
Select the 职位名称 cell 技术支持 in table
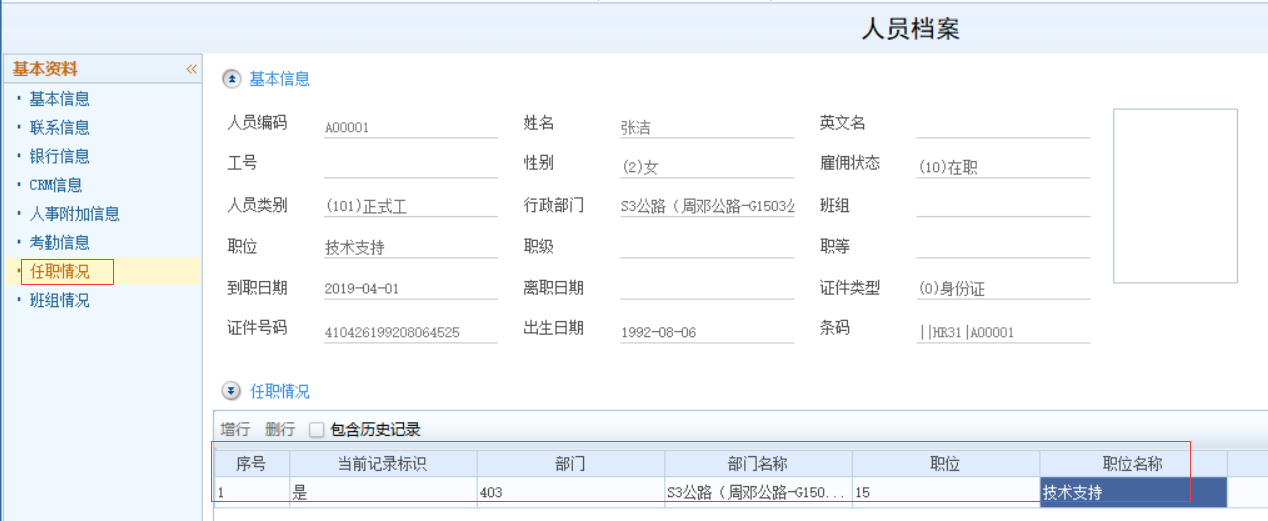[x=1132, y=493]
